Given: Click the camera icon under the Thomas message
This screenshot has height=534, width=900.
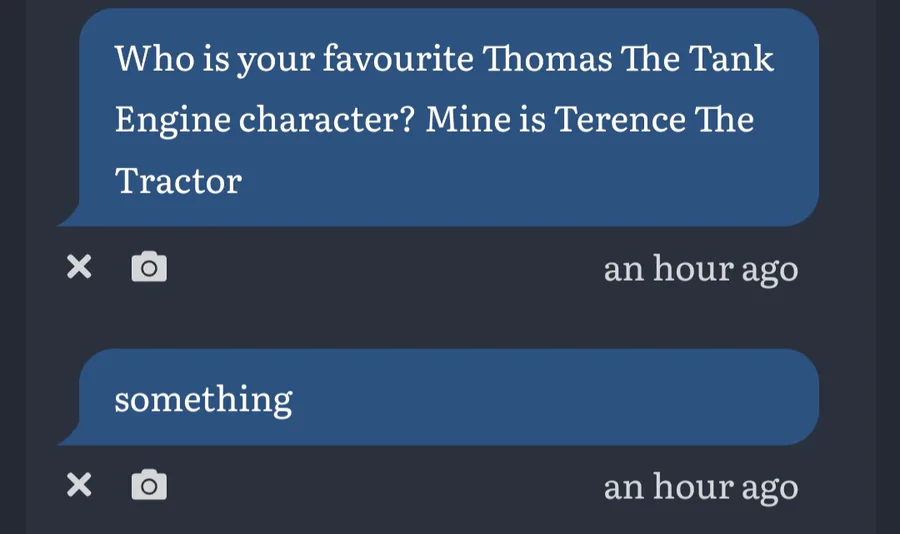Looking at the screenshot, I should pos(149,266).
